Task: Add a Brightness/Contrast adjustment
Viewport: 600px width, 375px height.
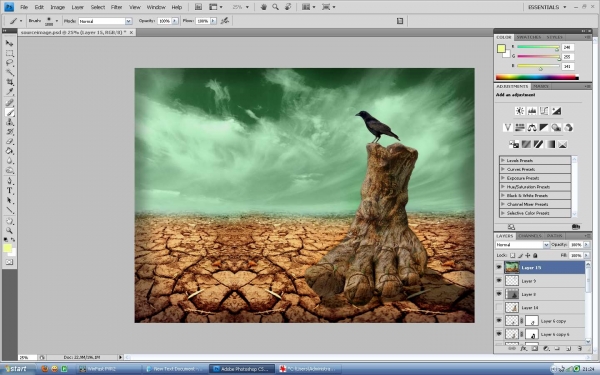Action: [520, 111]
